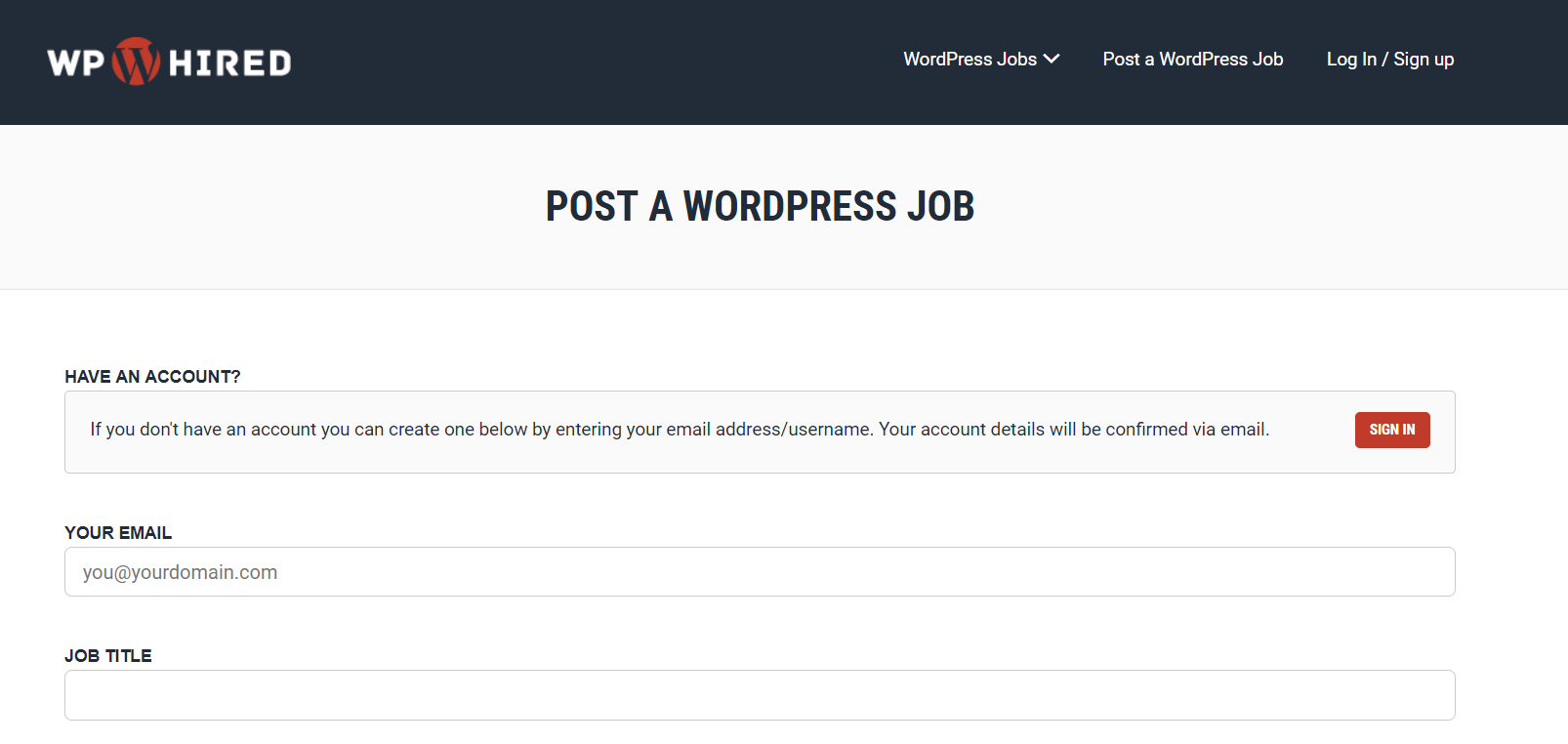Click into the Job Title field
The width and height of the screenshot is (1568, 744).
(x=760, y=695)
